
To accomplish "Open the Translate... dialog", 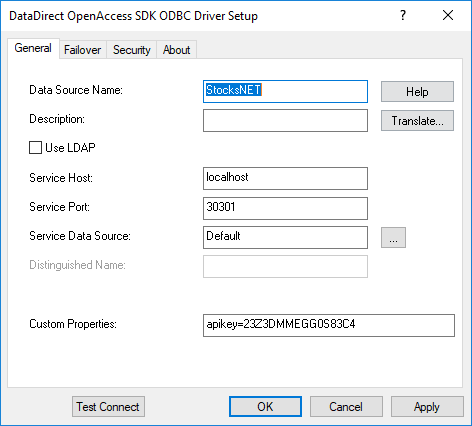I will [417, 121].
